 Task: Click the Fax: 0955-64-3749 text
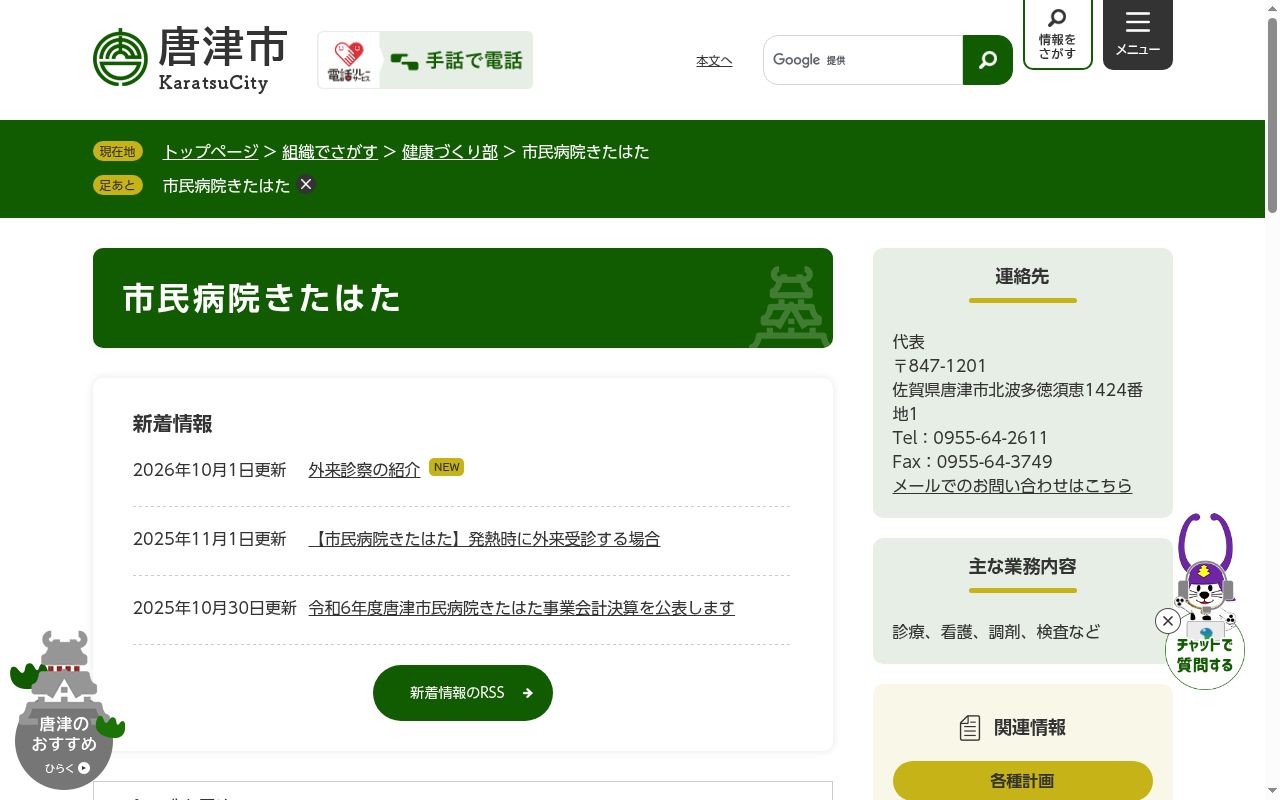click(x=972, y=462)
